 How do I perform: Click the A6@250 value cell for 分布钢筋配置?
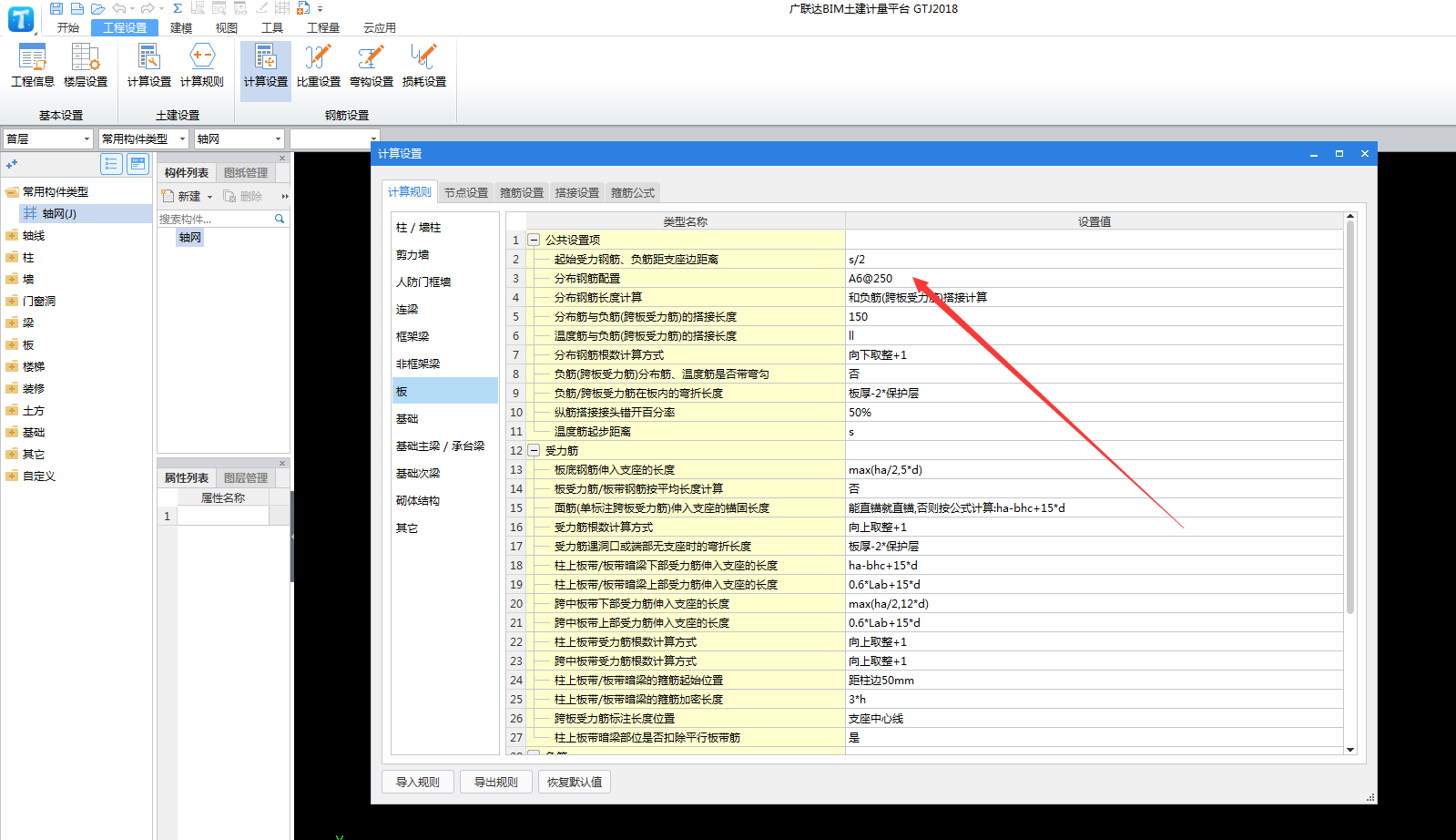[1094, 278]
